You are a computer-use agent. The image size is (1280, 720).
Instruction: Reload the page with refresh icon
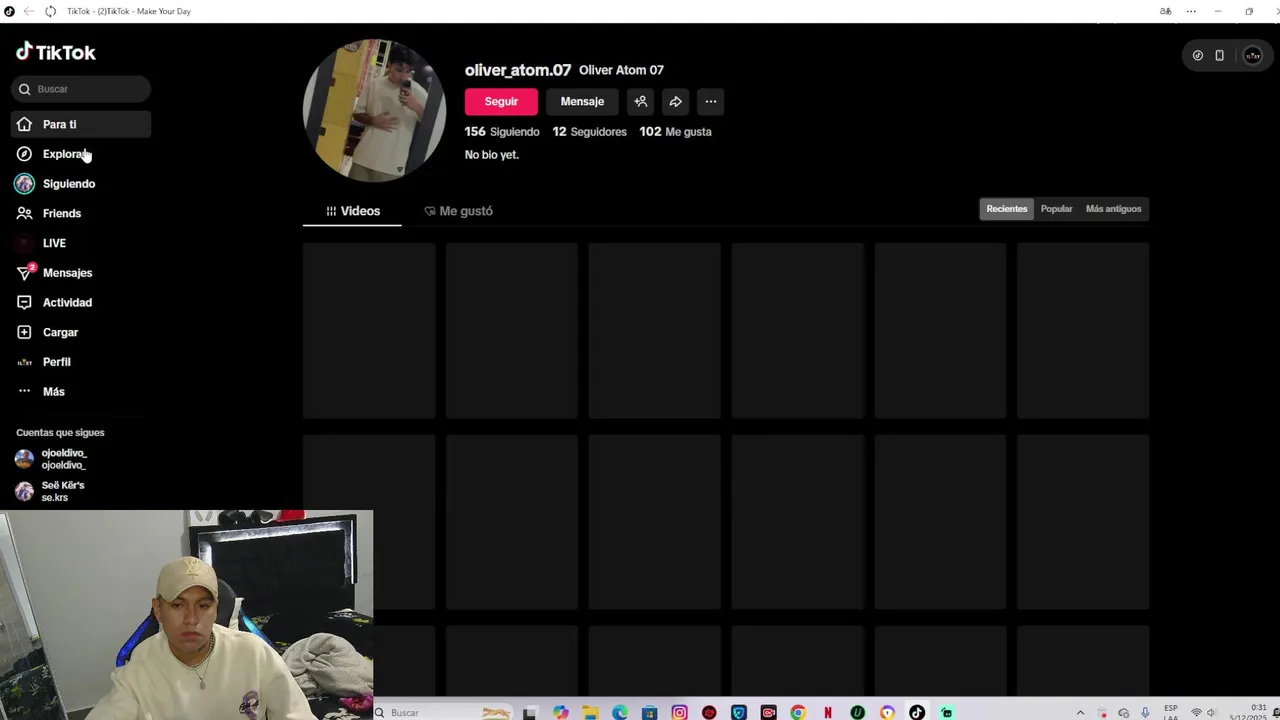point(50,11)
